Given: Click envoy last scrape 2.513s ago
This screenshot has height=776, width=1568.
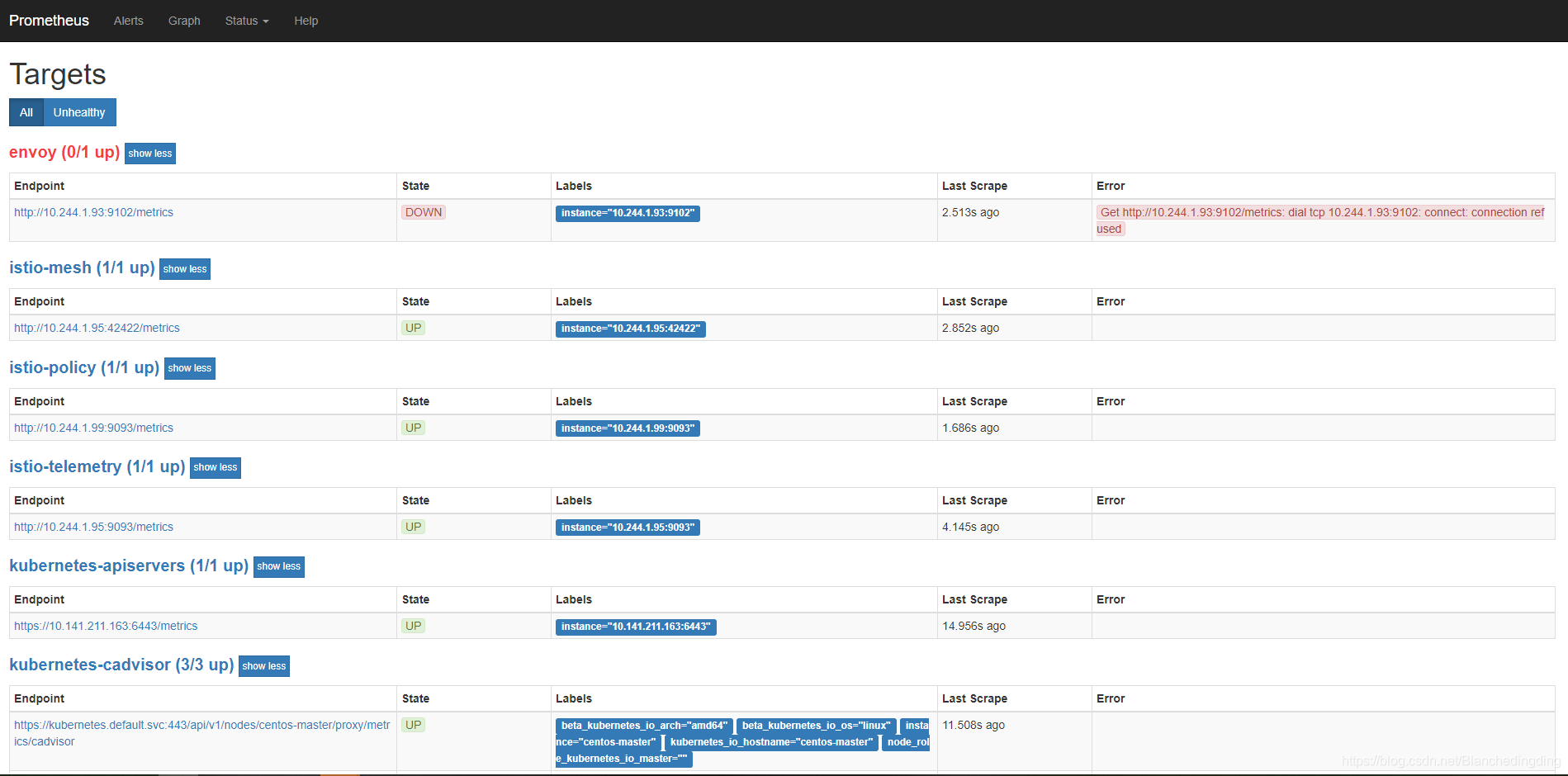Looking at the screenshot, I should [970, 212].
